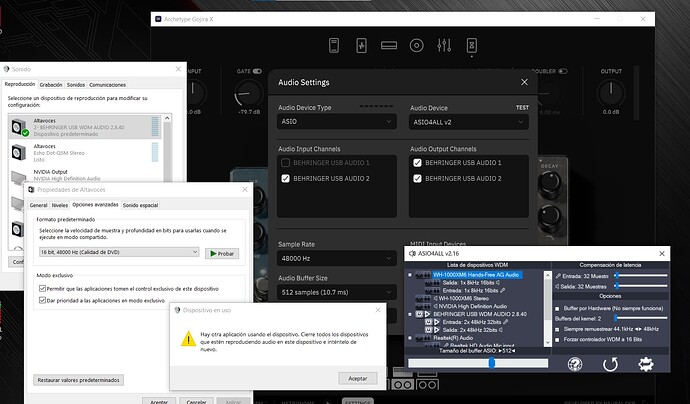Select the BEHRINGER Altavoces speaker icon

click(18, 127)
